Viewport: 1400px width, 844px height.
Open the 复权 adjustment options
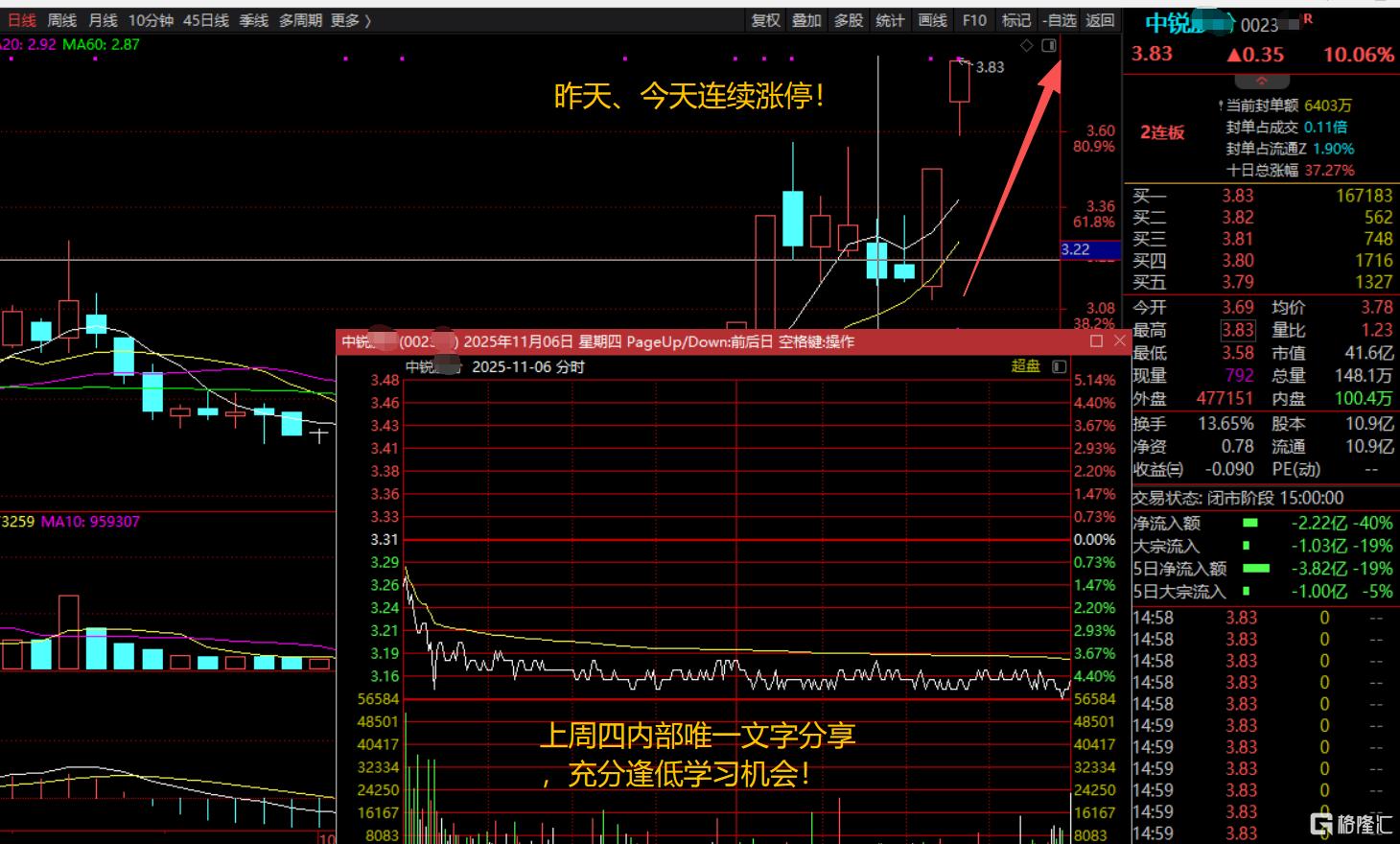[765, 20]
